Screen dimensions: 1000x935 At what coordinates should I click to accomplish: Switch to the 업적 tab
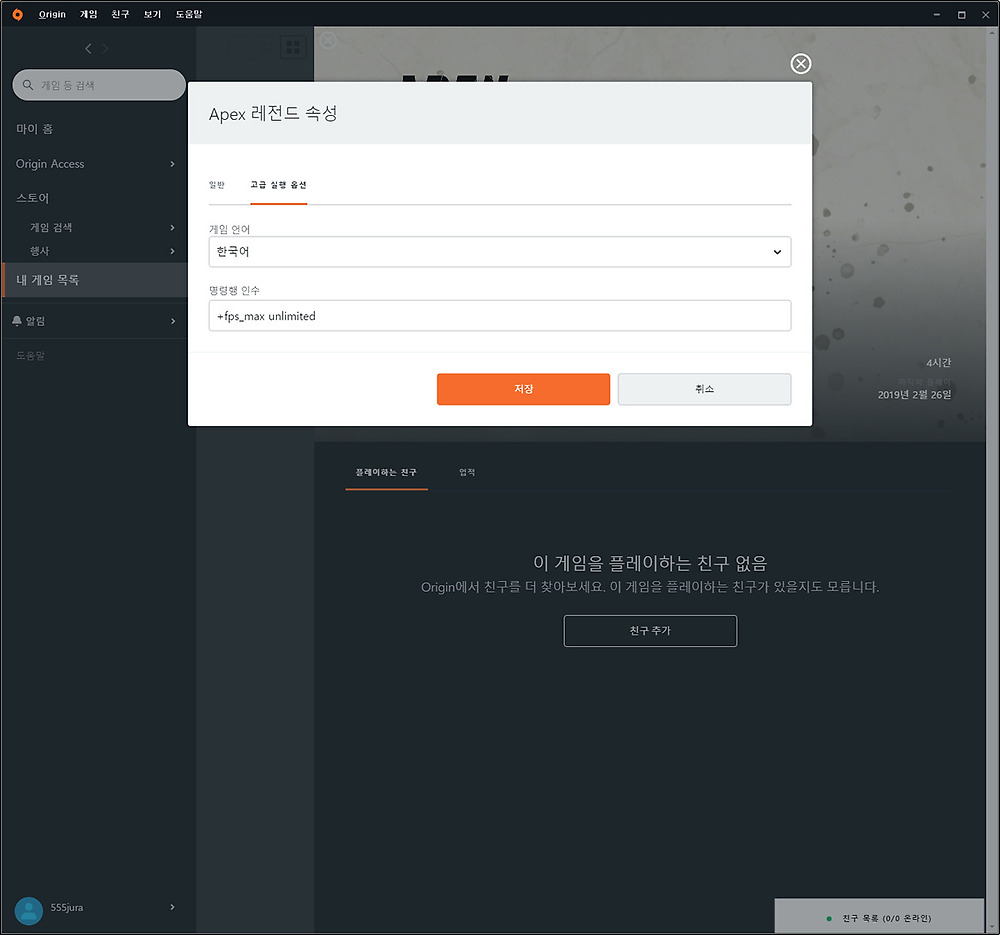[x=467, y=473]
